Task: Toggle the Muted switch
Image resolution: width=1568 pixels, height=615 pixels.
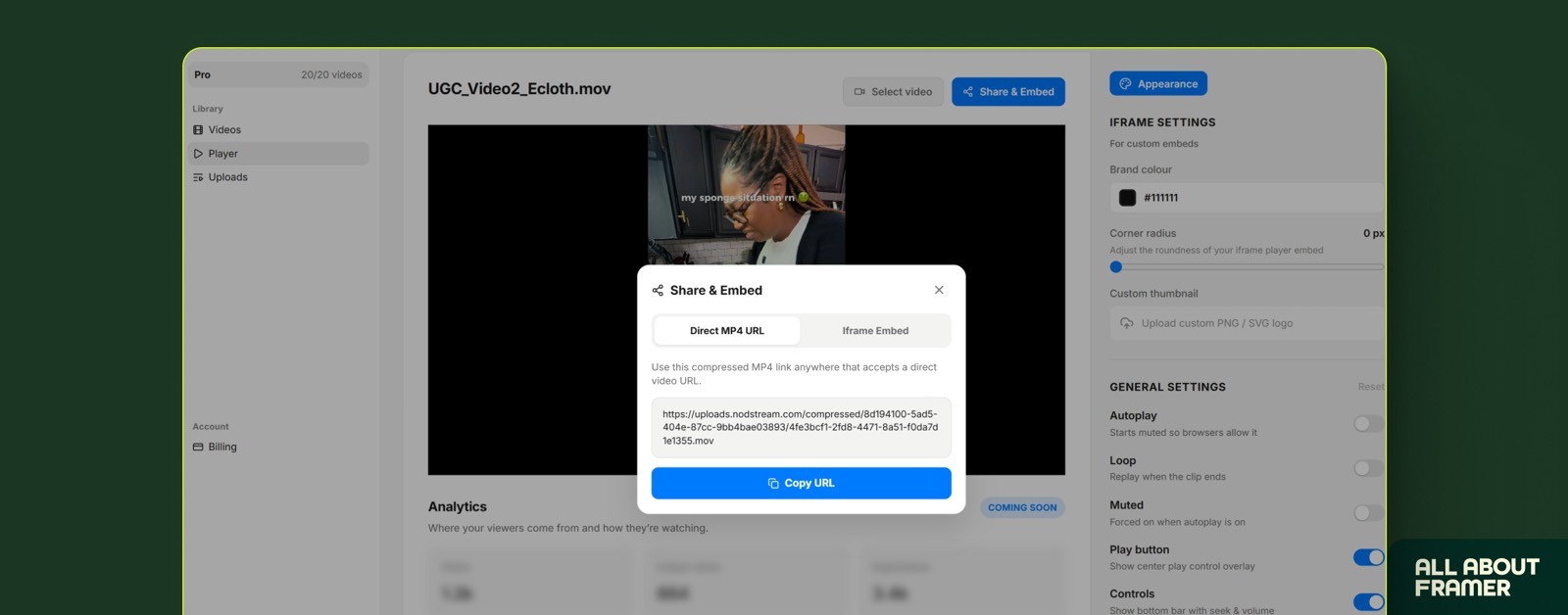Action: tap(1368, 513)
